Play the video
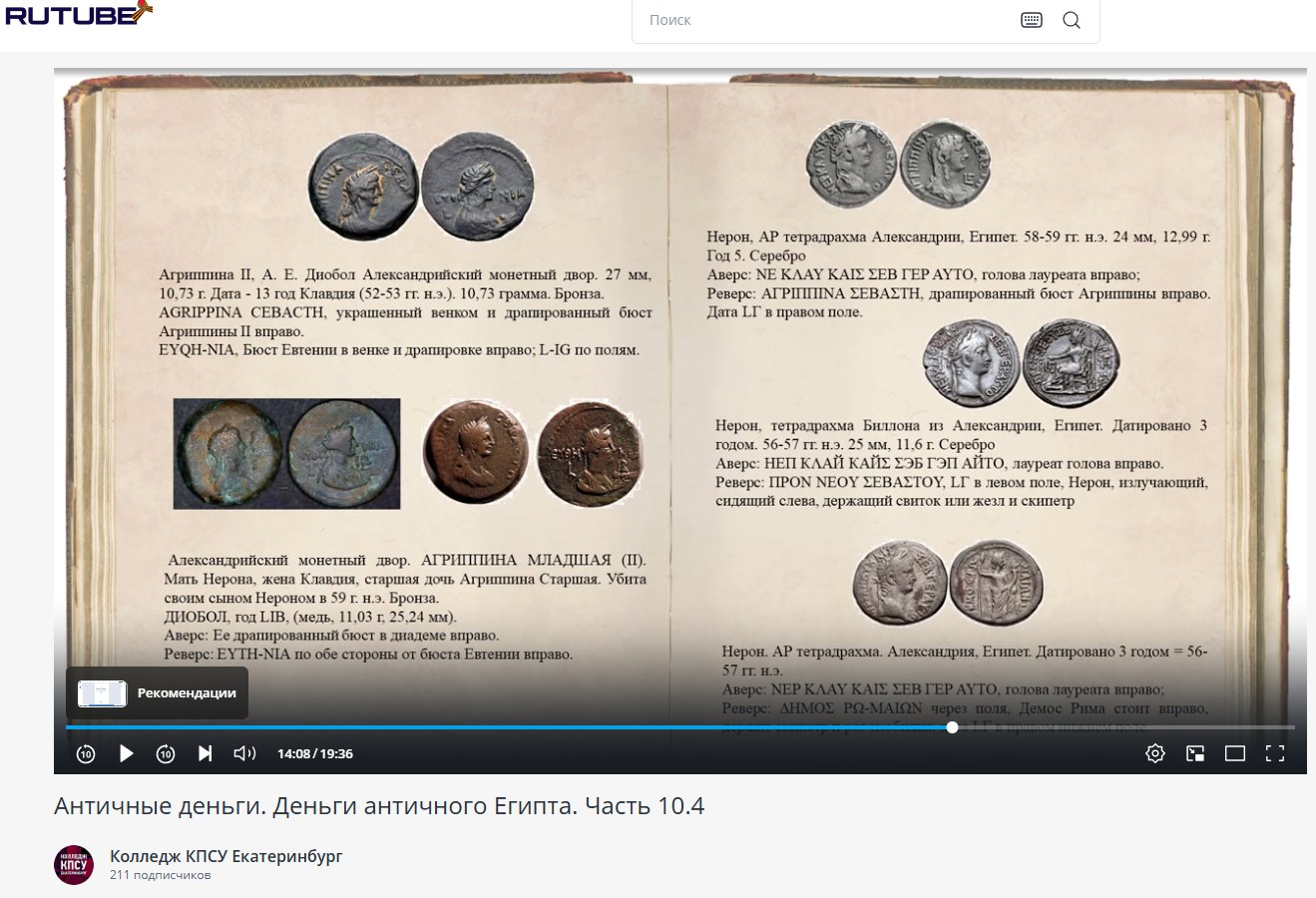The height and width of the screenshot is (898, 1316). (126, 753)
